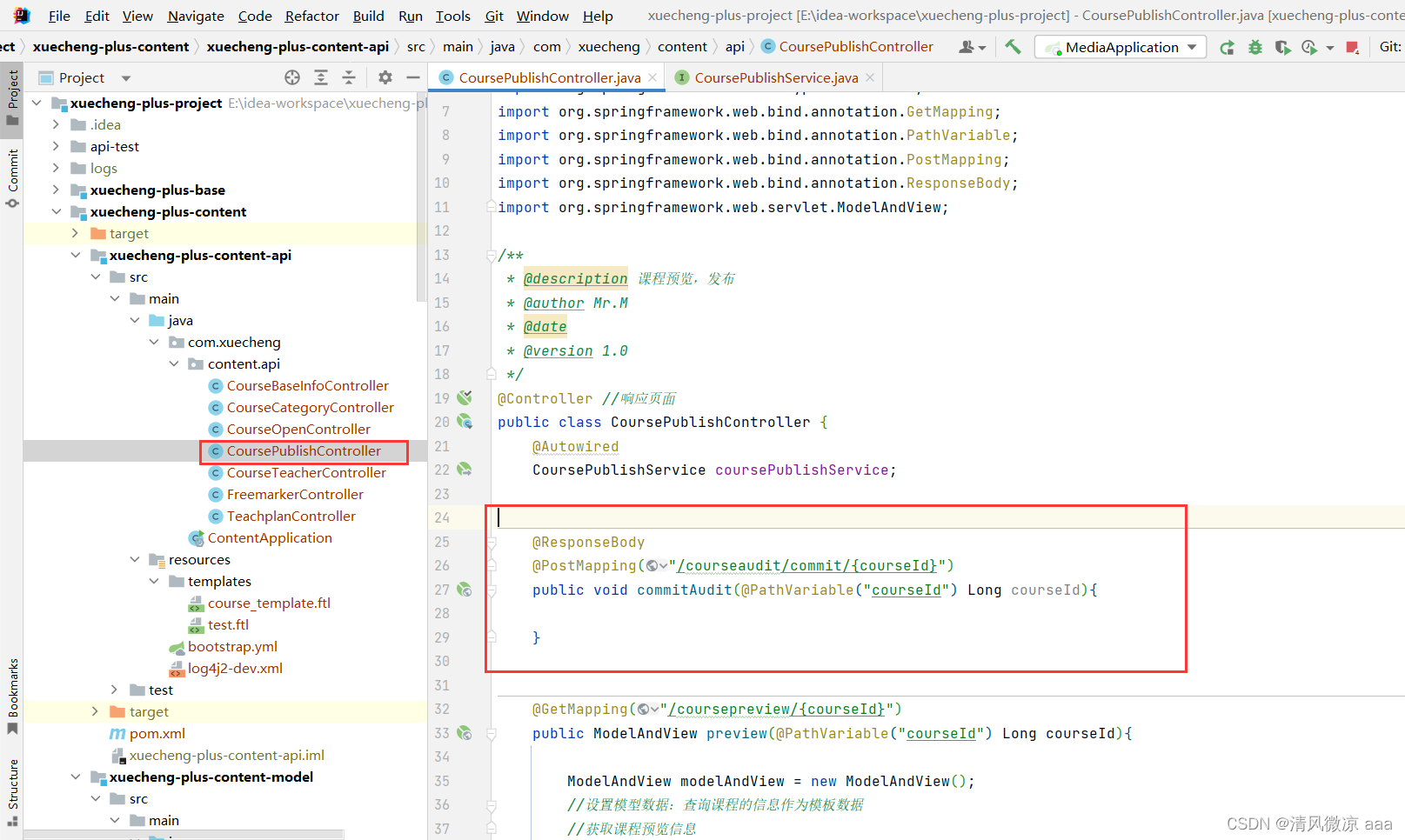1405x840 pixels.
Task: Click the Rerun MediaApplication icon
Action: coord(1227,47)
